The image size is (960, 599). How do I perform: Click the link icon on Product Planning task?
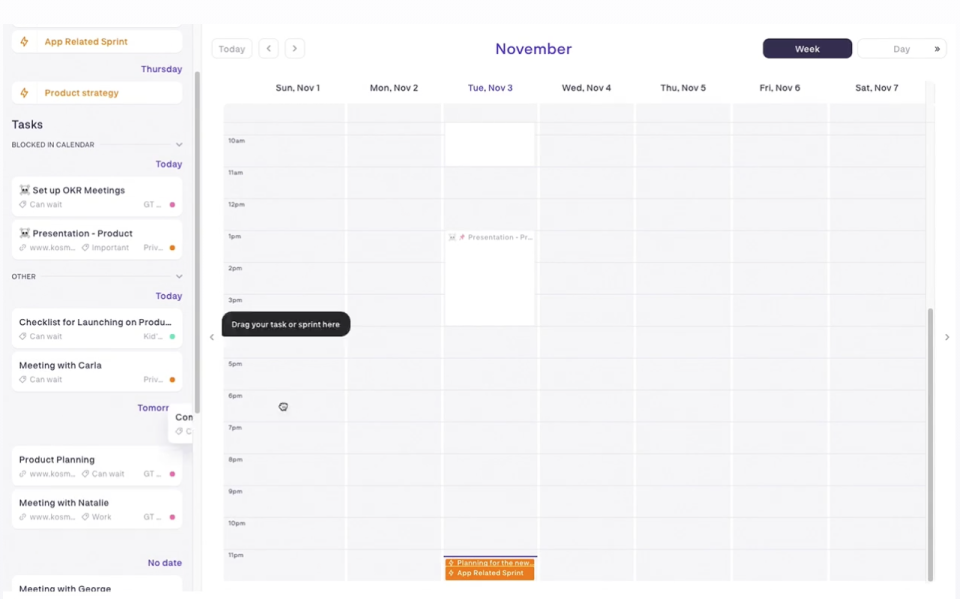pyautogui.click(x=22, y=473)
